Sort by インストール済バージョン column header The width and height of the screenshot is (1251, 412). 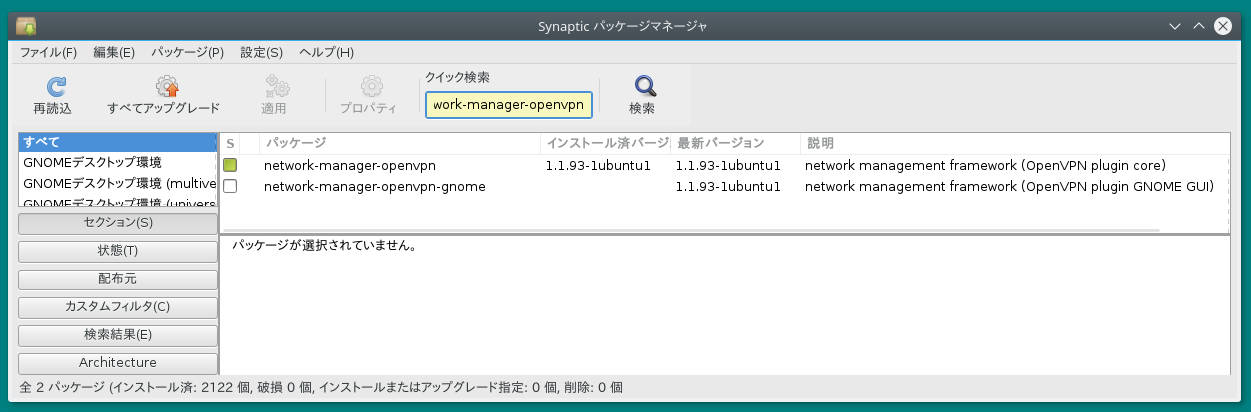(605, 143)
